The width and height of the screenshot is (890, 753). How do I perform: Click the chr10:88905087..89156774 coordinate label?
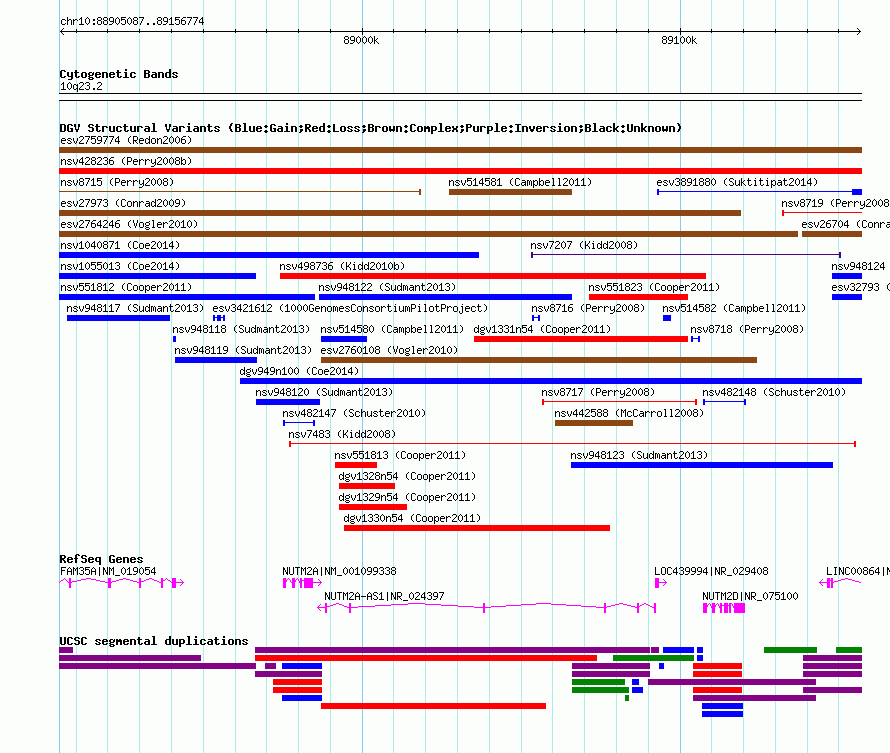click(132, 21)
